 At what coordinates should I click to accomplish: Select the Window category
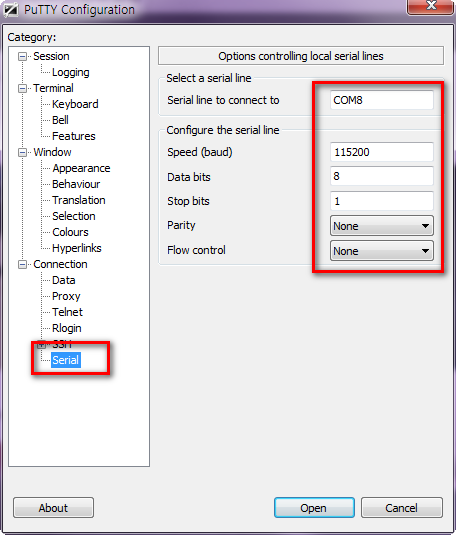pyautogui.click(x=52, y=152)
